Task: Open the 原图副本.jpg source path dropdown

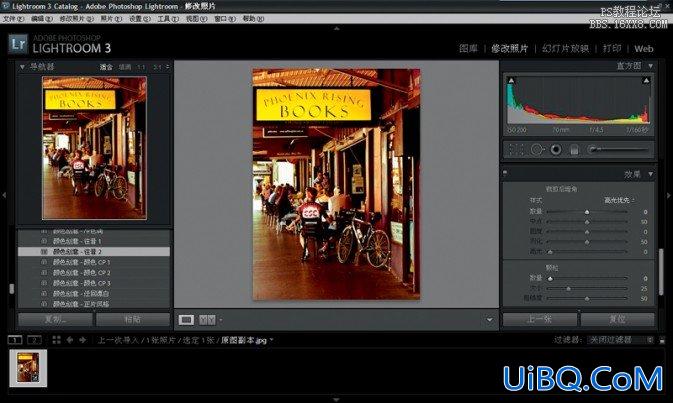Action: [247, 340]
